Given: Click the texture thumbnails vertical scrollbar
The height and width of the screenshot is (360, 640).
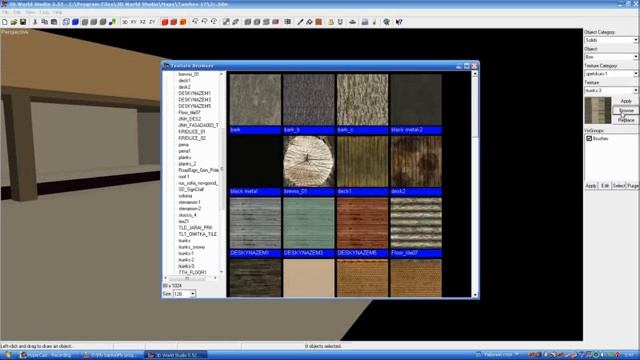Looking at the screenshot, I should coord(475,184).
